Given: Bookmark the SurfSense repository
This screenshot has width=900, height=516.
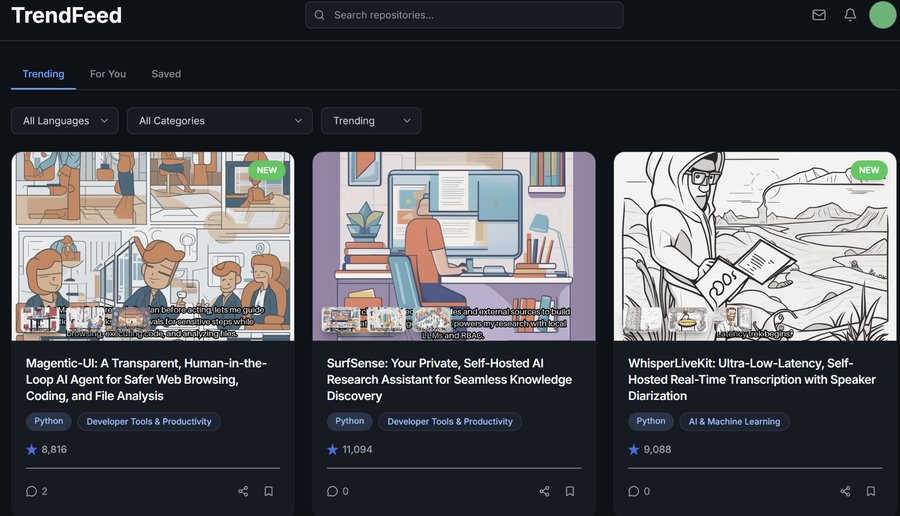Looking at the screenshot, I should [x=570, y=491].
